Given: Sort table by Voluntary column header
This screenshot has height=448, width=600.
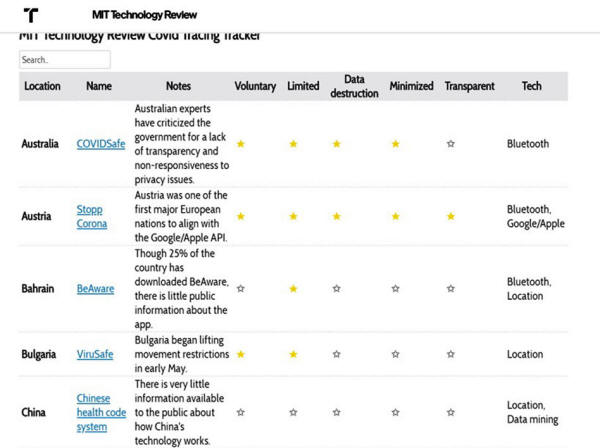Looking at the screenshot, I should (x=255, y=86).
